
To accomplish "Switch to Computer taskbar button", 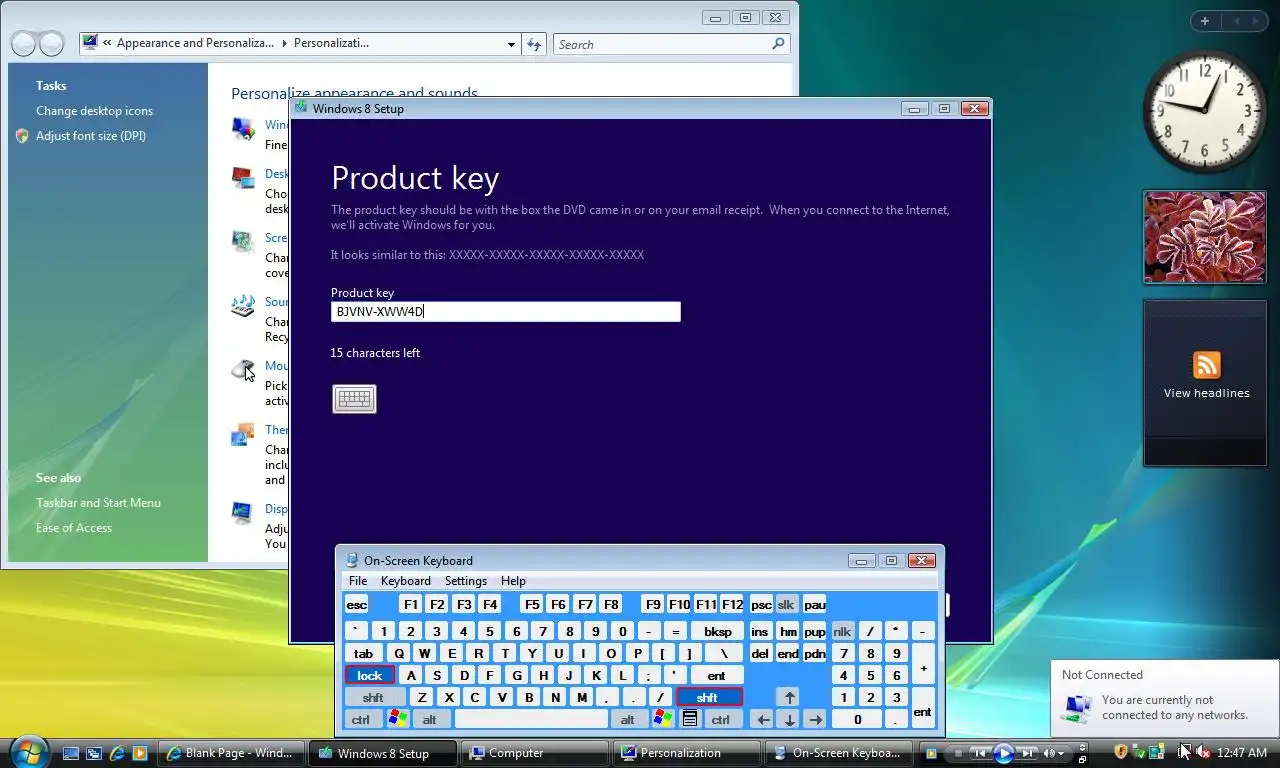I will coord(535,753).
